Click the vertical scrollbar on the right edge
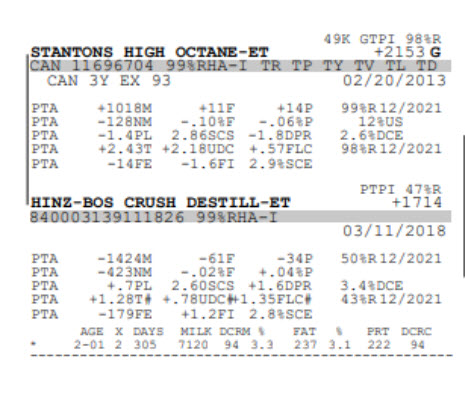This screenshot has height=410, width=465. [x=463, y=206]
